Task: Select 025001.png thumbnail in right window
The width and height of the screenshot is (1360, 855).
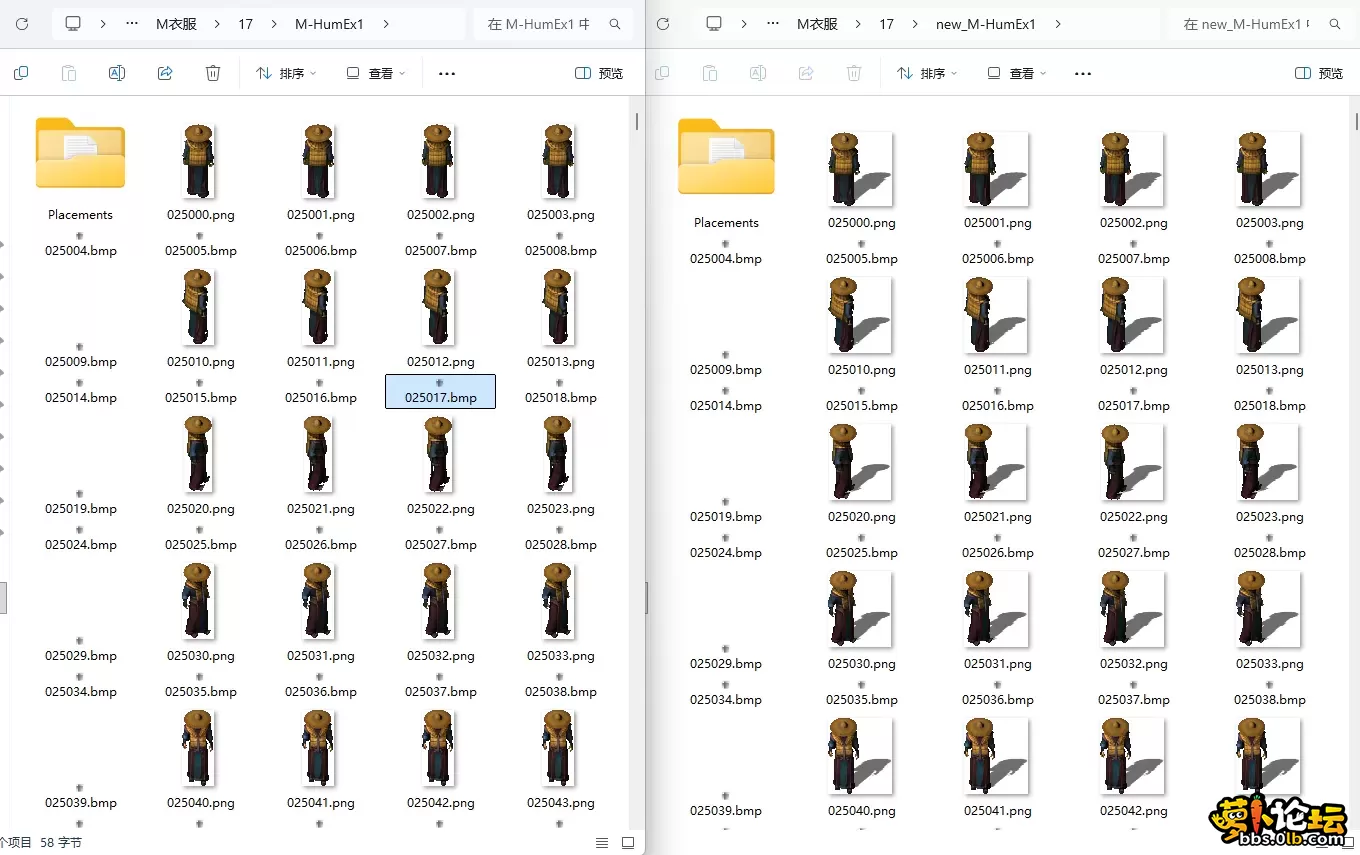Action: click(x=997, y=169)
